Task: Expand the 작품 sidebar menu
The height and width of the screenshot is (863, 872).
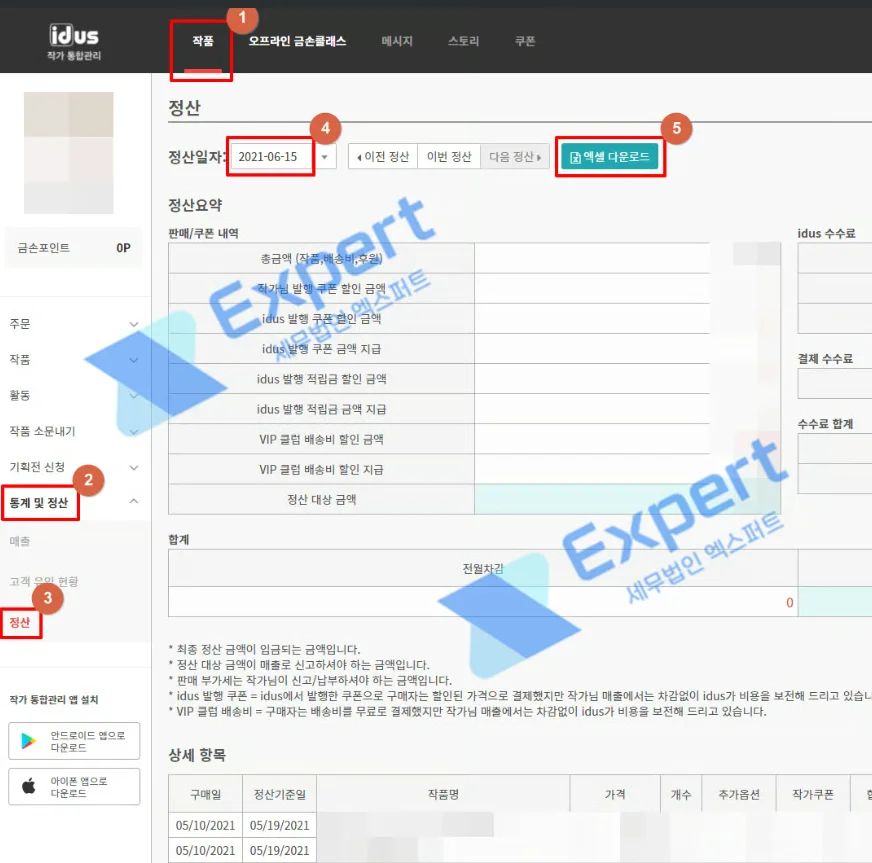Action: 73,360
